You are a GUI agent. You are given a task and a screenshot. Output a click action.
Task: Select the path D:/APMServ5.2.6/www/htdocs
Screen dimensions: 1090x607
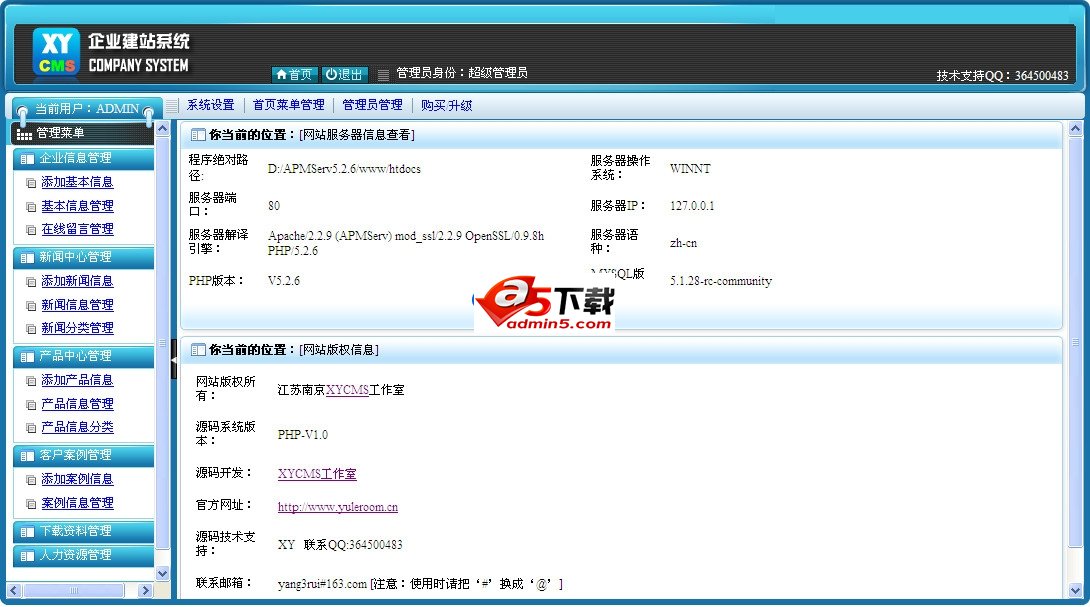click(344, 169)
